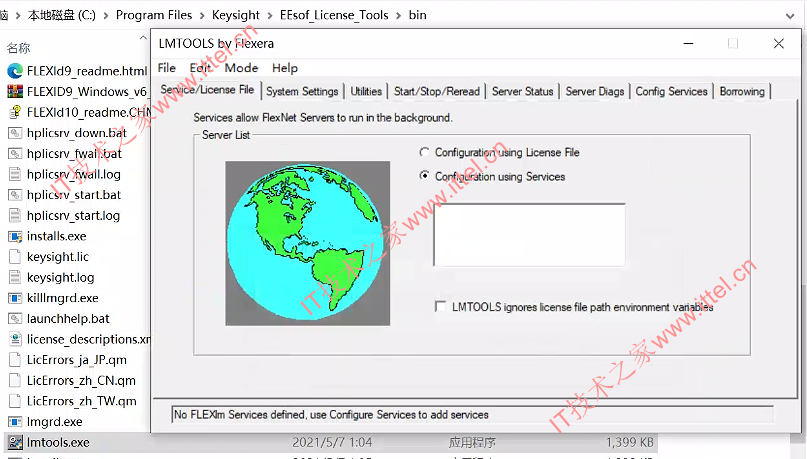This screenshot has width=807, height=459.
Task: Switch to the Start/Stop/Reread tab
Action: tap(436, 92)
